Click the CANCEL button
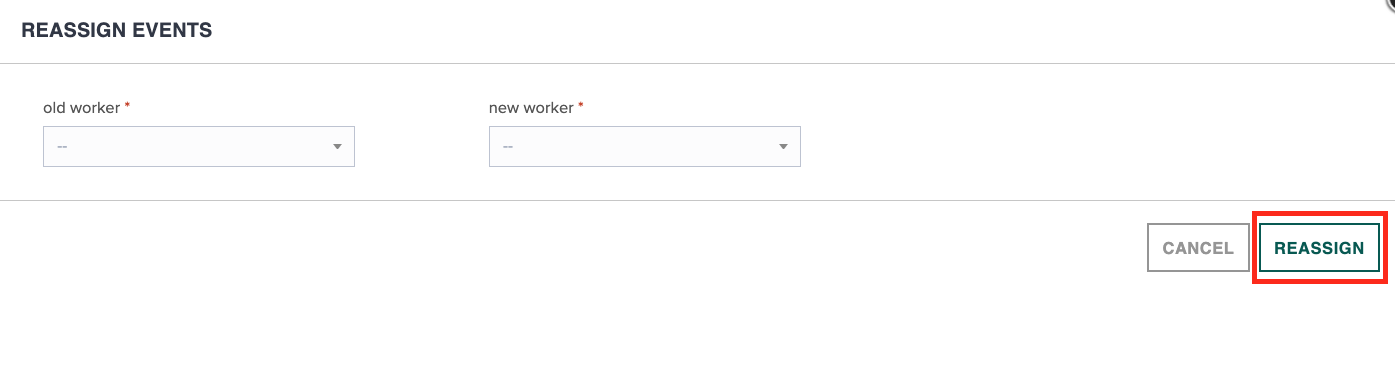 [1198, 248]
